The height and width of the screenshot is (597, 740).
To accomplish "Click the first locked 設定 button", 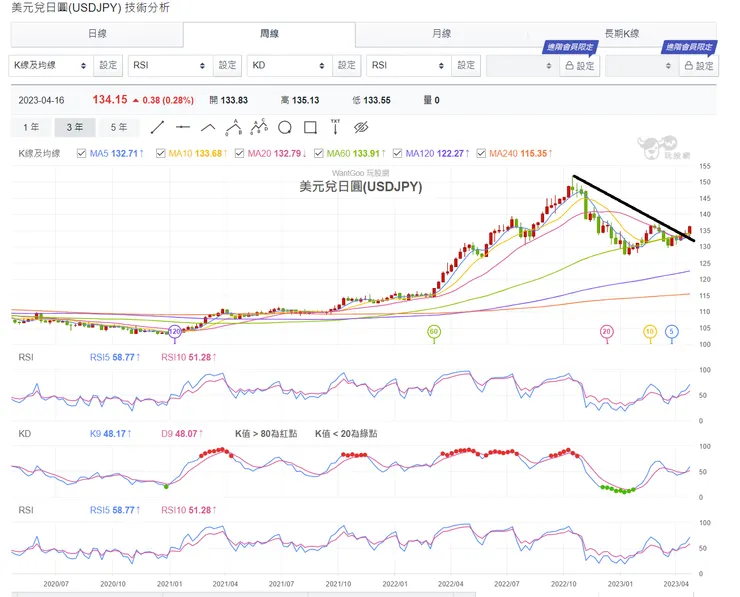I will coord(580,66).
